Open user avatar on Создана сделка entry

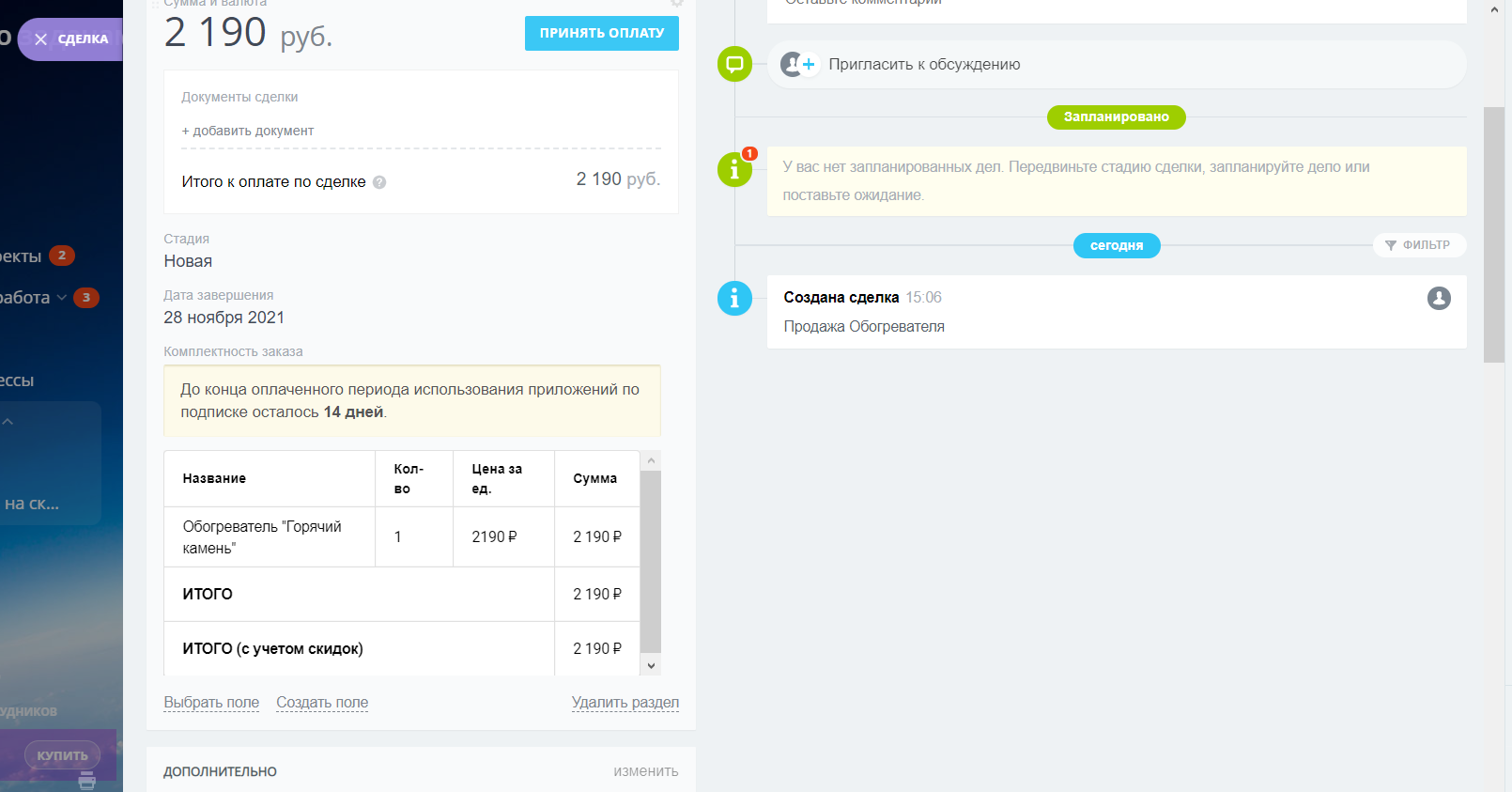[x=1439, y=298]
